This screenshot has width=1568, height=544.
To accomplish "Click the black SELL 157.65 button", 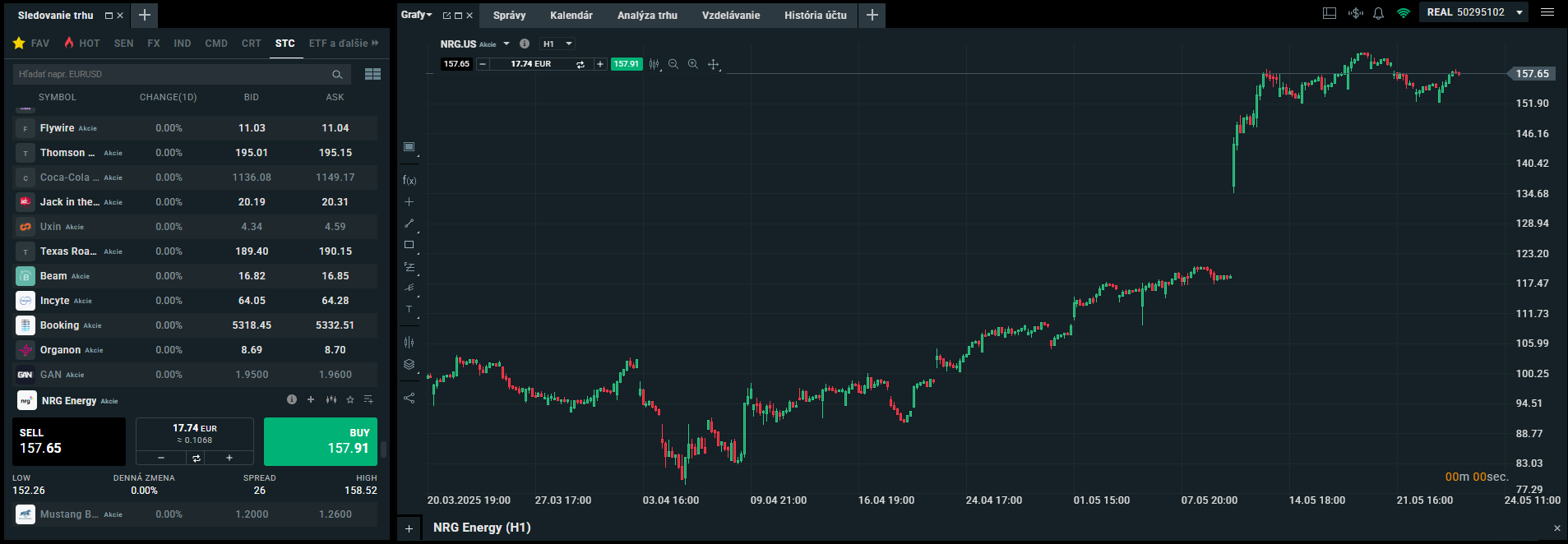I will coord(69,441).
